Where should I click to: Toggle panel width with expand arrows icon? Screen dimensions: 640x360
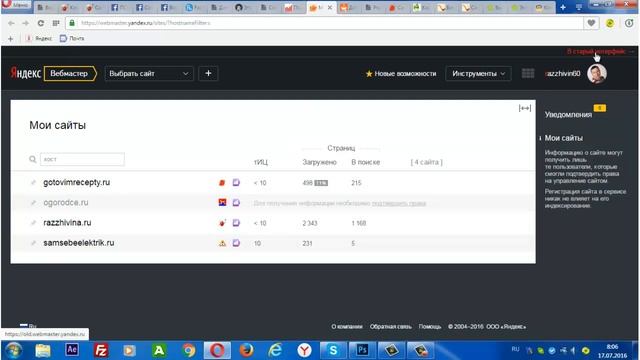[524, 108]
